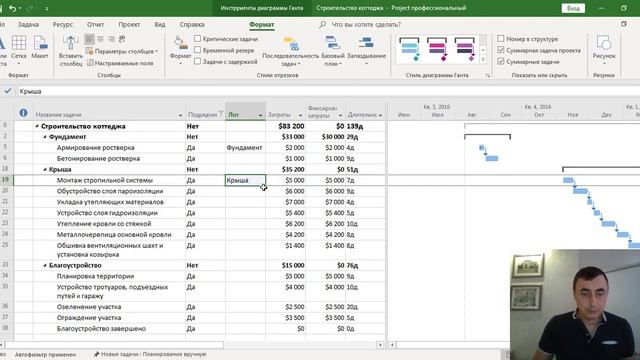Open the Рисунок (Drawing) menu
This screenshot has width=640, height=360.
click(604, 50)
